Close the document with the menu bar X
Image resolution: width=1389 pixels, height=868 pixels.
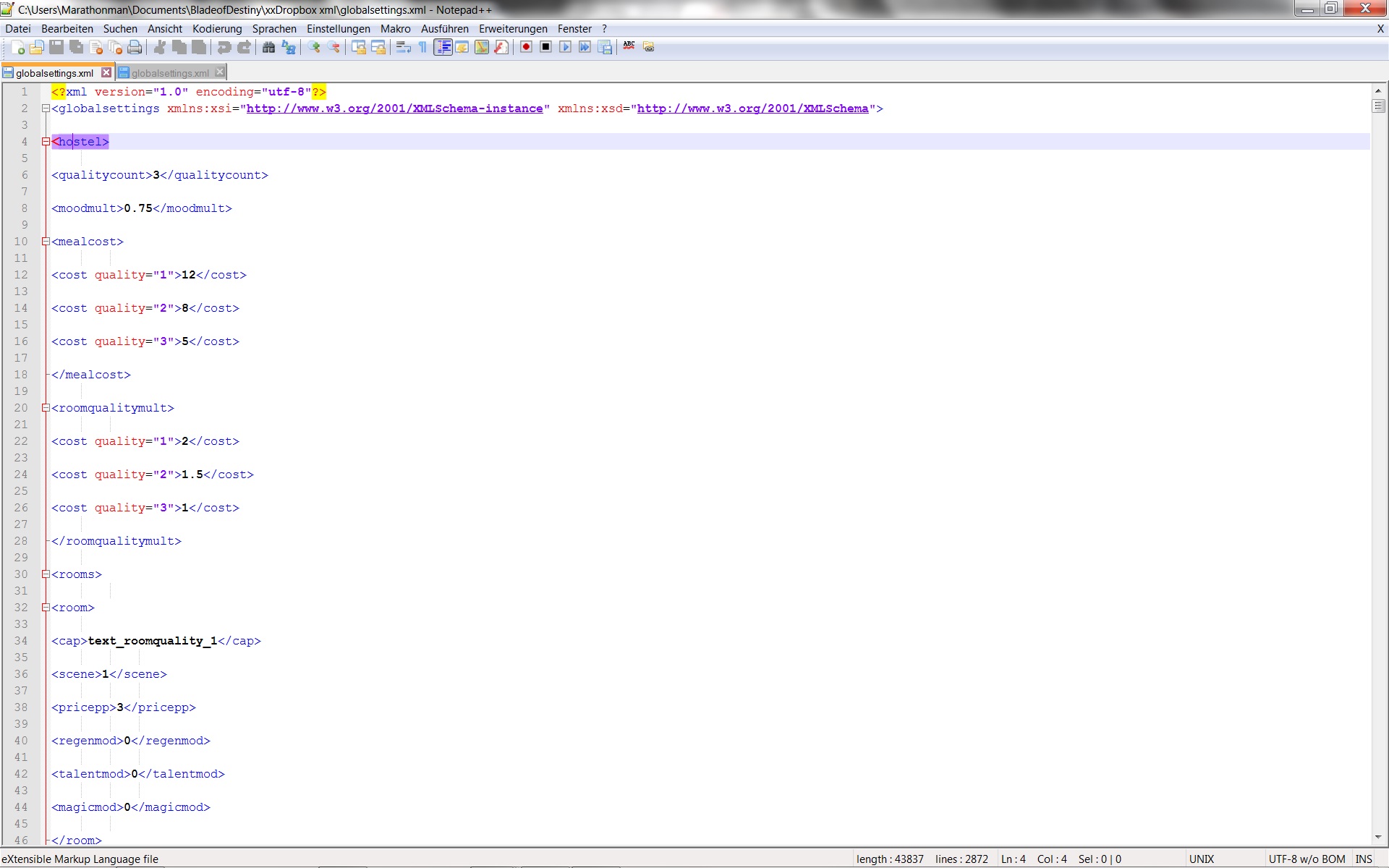(1380, 29)
